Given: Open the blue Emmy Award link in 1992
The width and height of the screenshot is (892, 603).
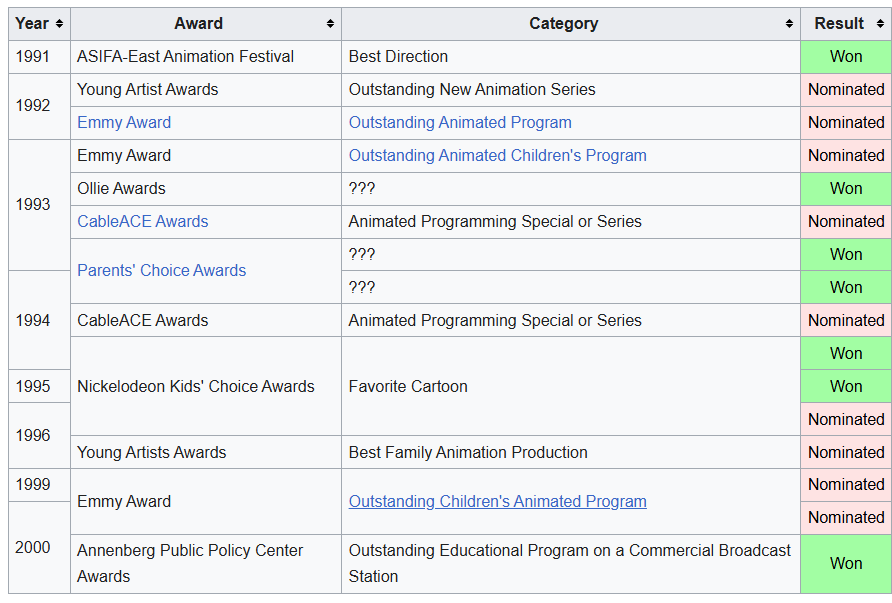Looking at the screenshot, I should (124, 122).
